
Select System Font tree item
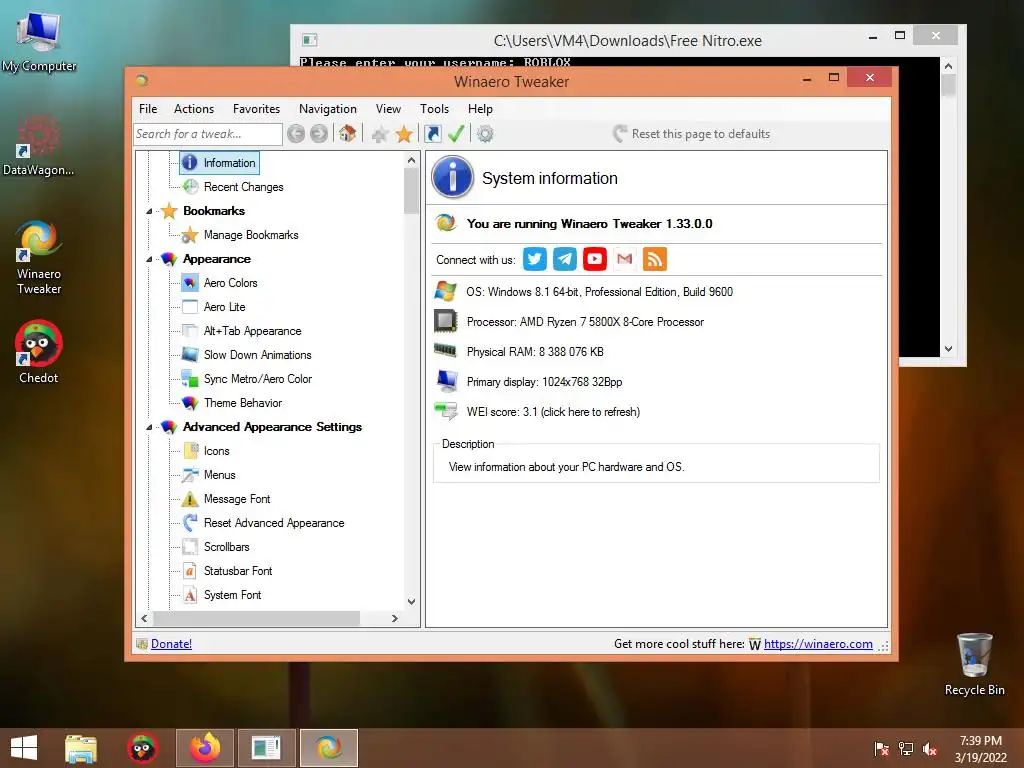[232, 595]
